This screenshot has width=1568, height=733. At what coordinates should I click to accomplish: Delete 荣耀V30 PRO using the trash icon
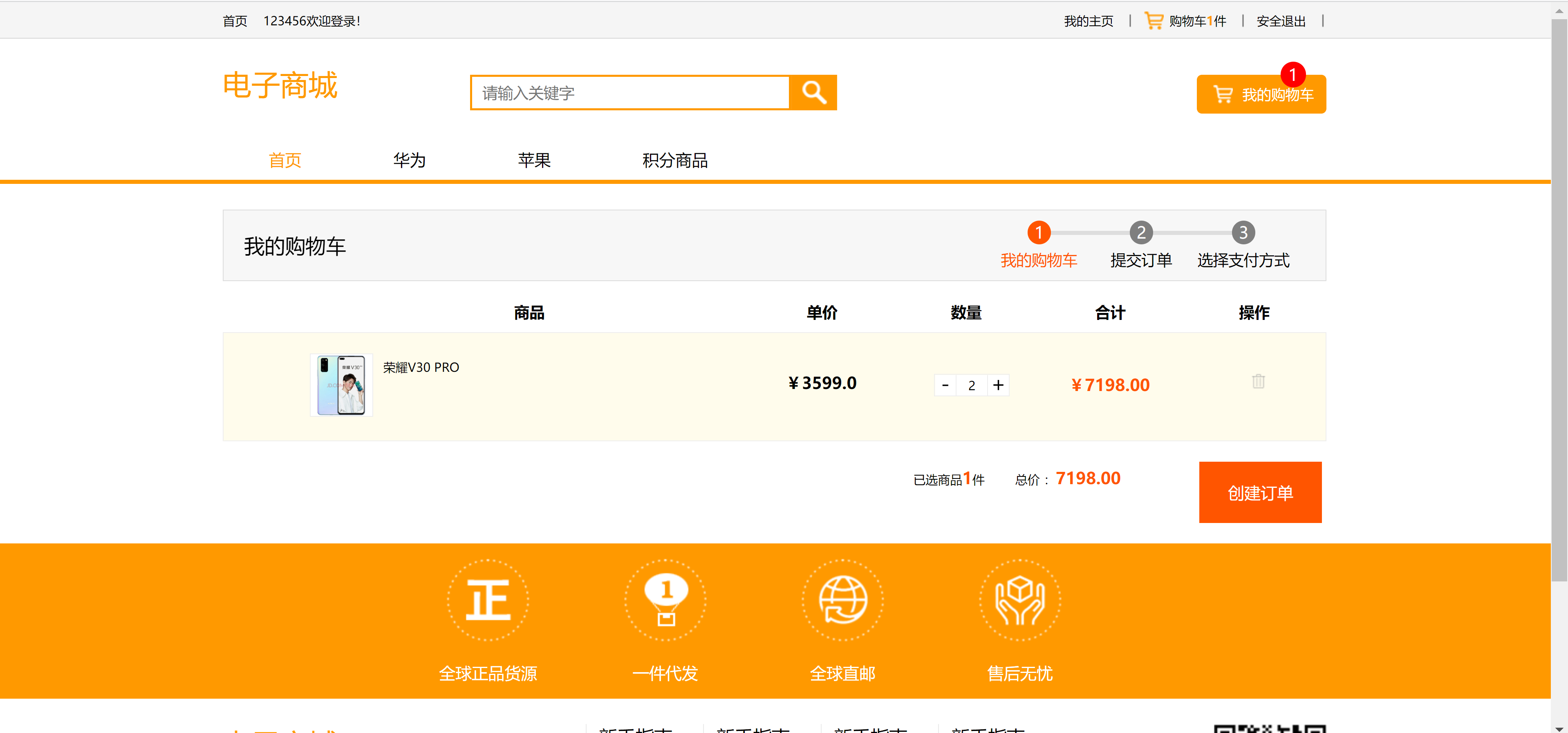(x=1258, y=382)
